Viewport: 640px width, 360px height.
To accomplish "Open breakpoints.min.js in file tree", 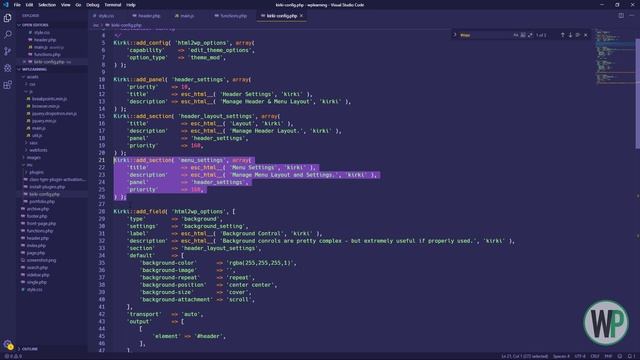I will (49, 99).
